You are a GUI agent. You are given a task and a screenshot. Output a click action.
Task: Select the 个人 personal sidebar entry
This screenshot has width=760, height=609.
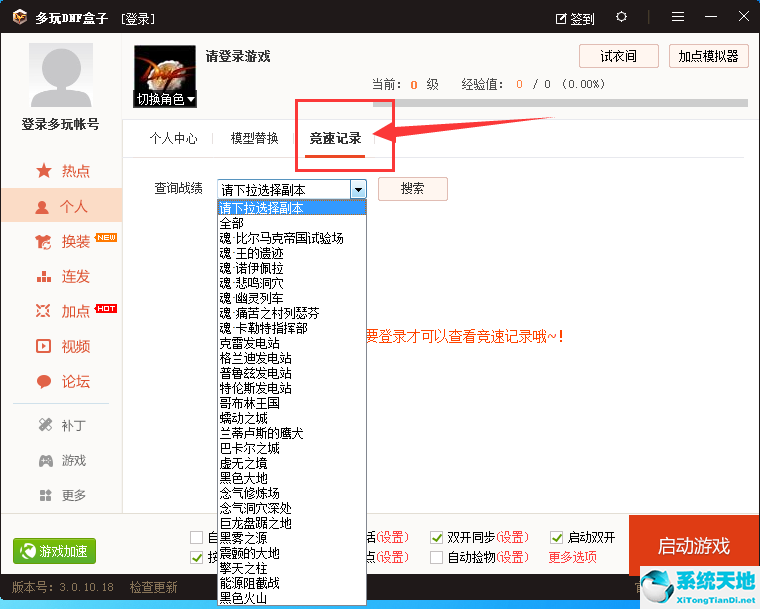point(62,206)
